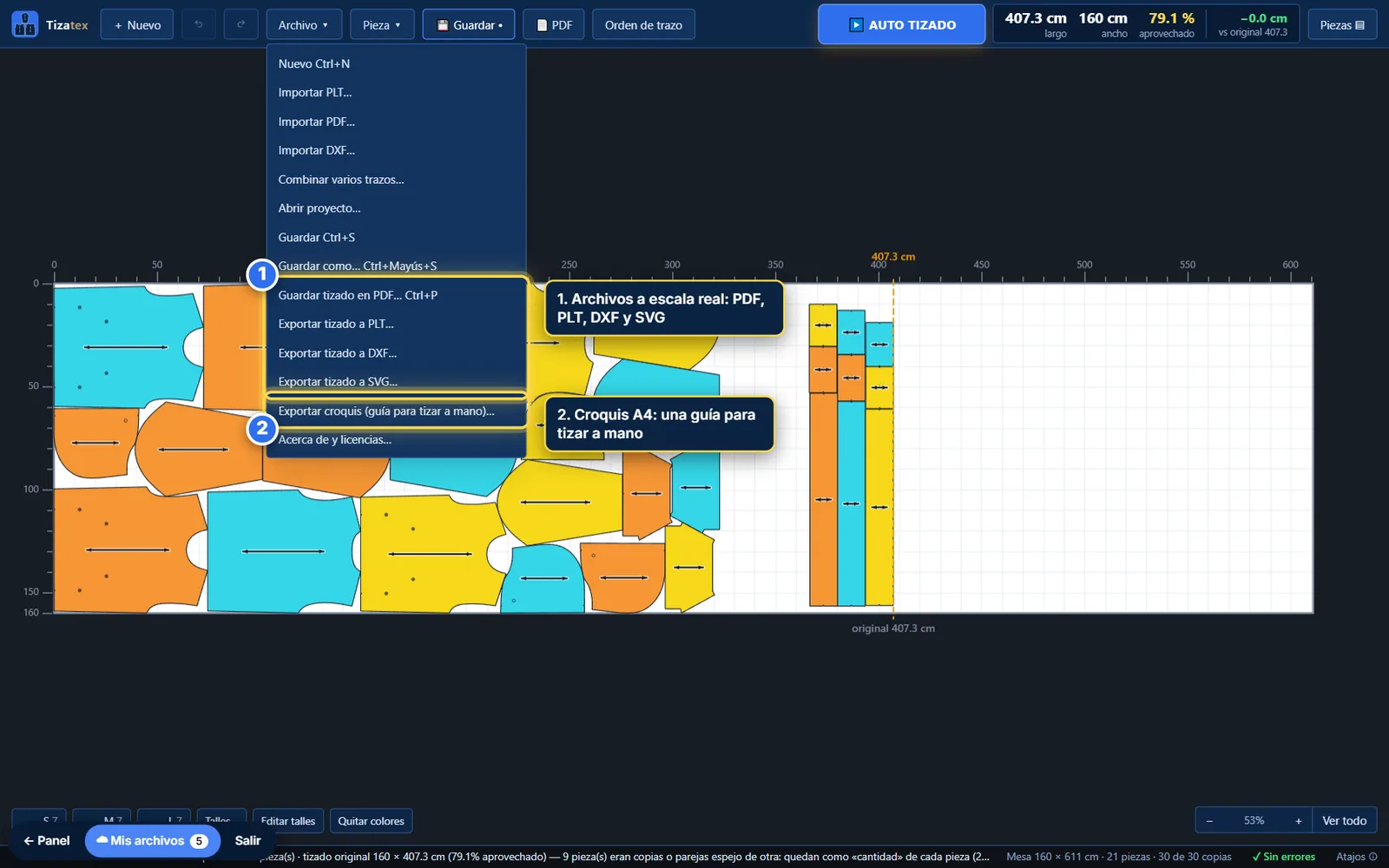
Task: Choose Exportar tizado a DXF...
Action: [397, 353]
